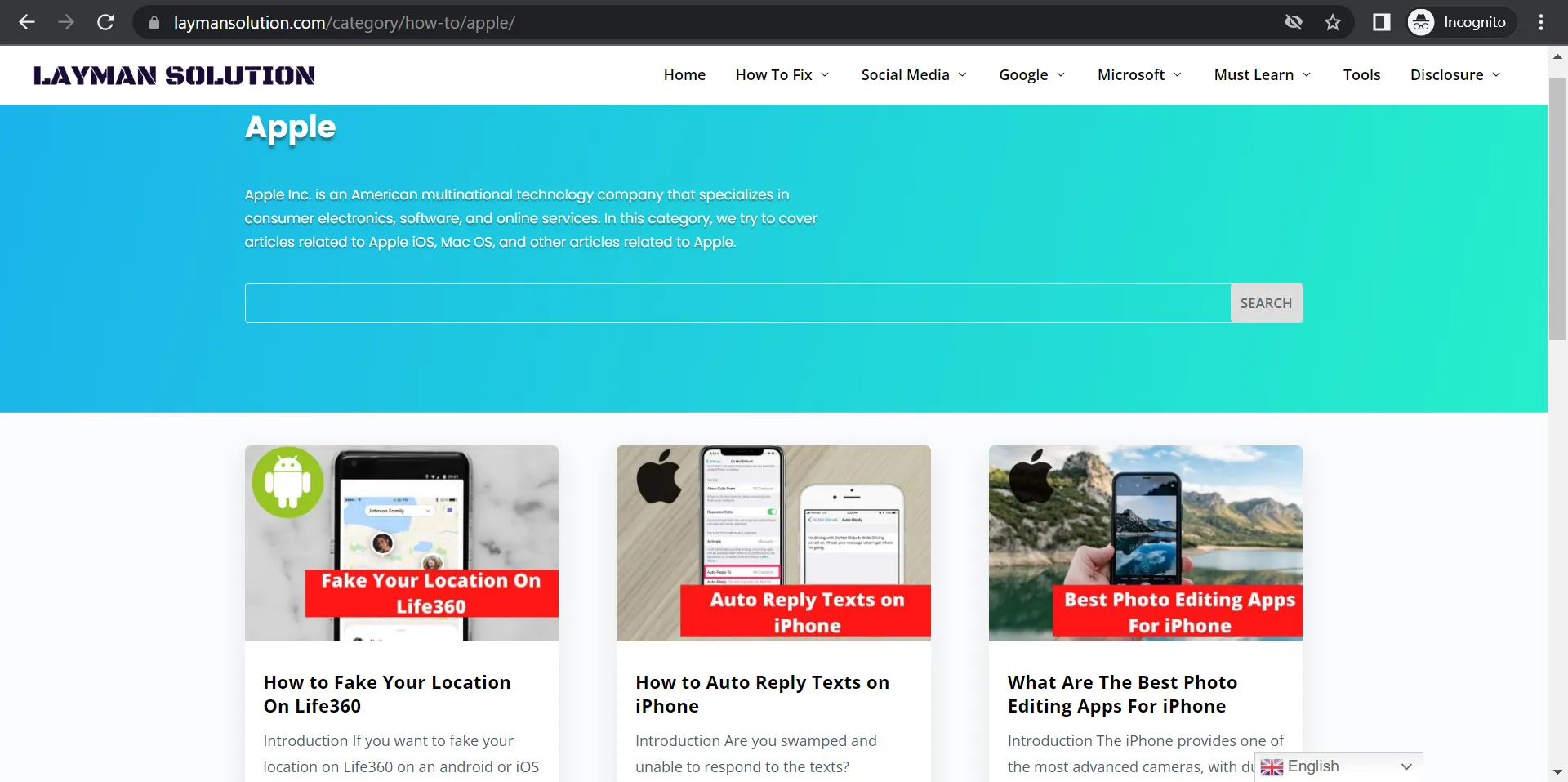Open the Chrome three-dot menu
This screenshot has height=782, width=1568.
(x=1541, y=22)
